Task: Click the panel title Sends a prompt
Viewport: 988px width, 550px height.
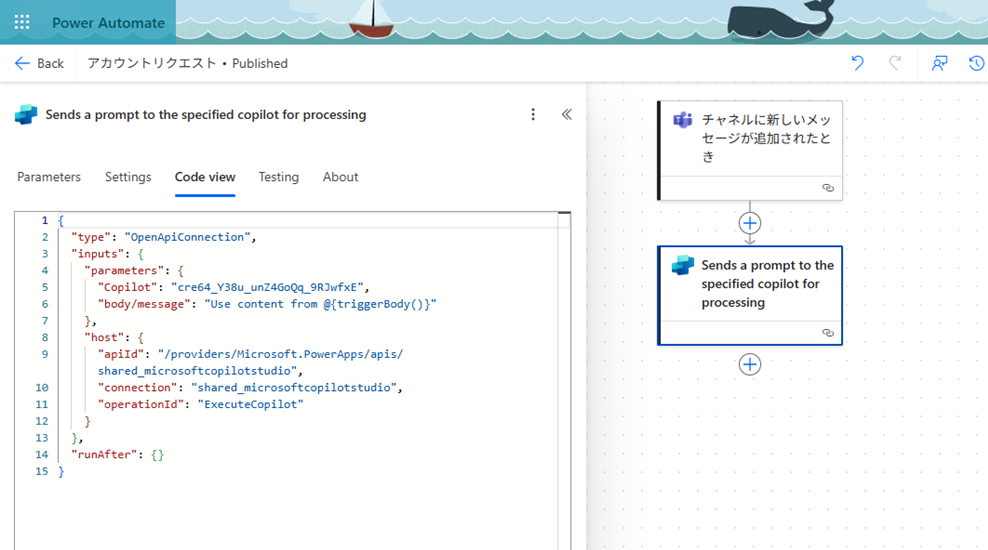Action: point(205,115)
